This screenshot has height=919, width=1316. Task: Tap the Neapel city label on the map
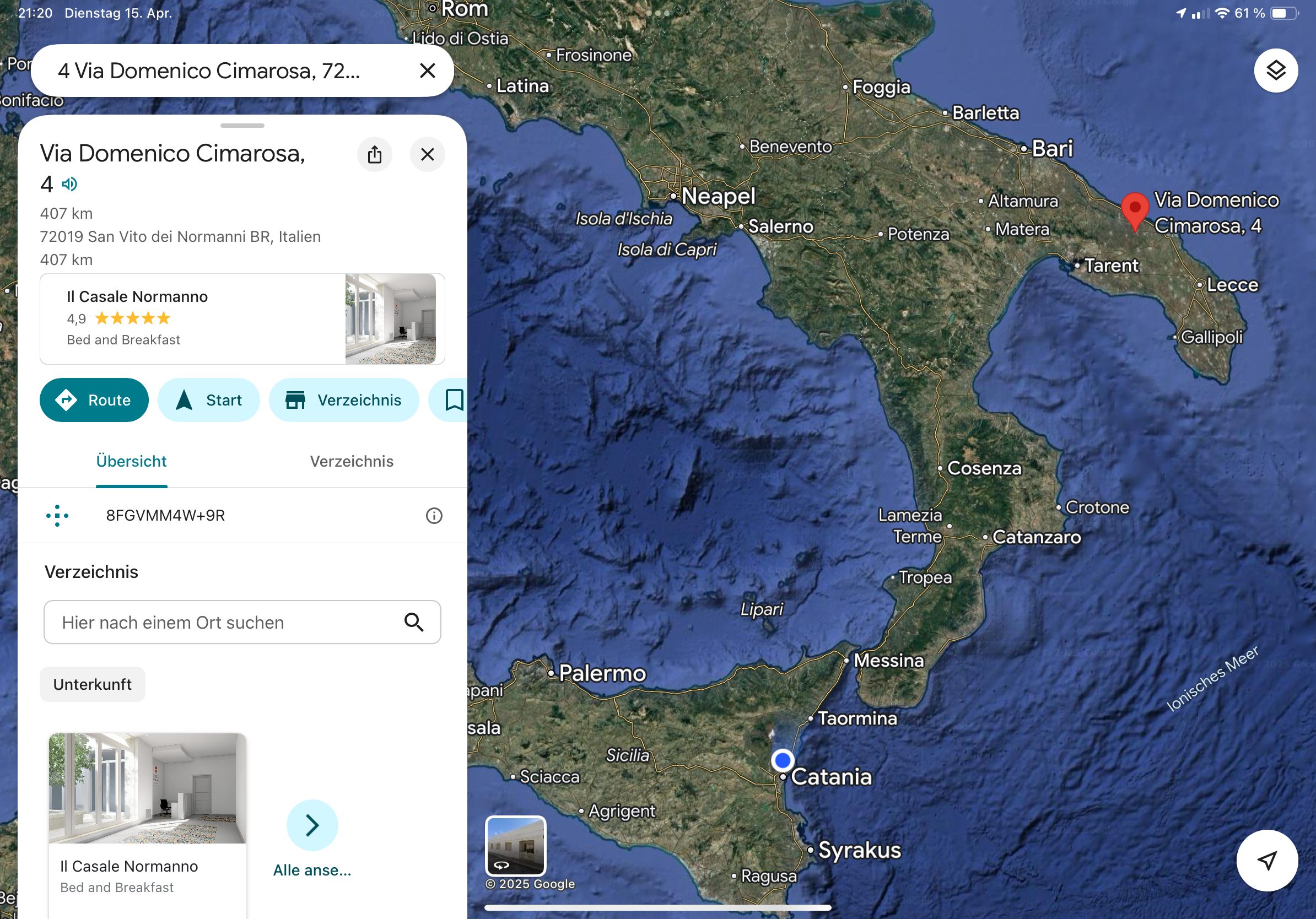click(718, 196)
